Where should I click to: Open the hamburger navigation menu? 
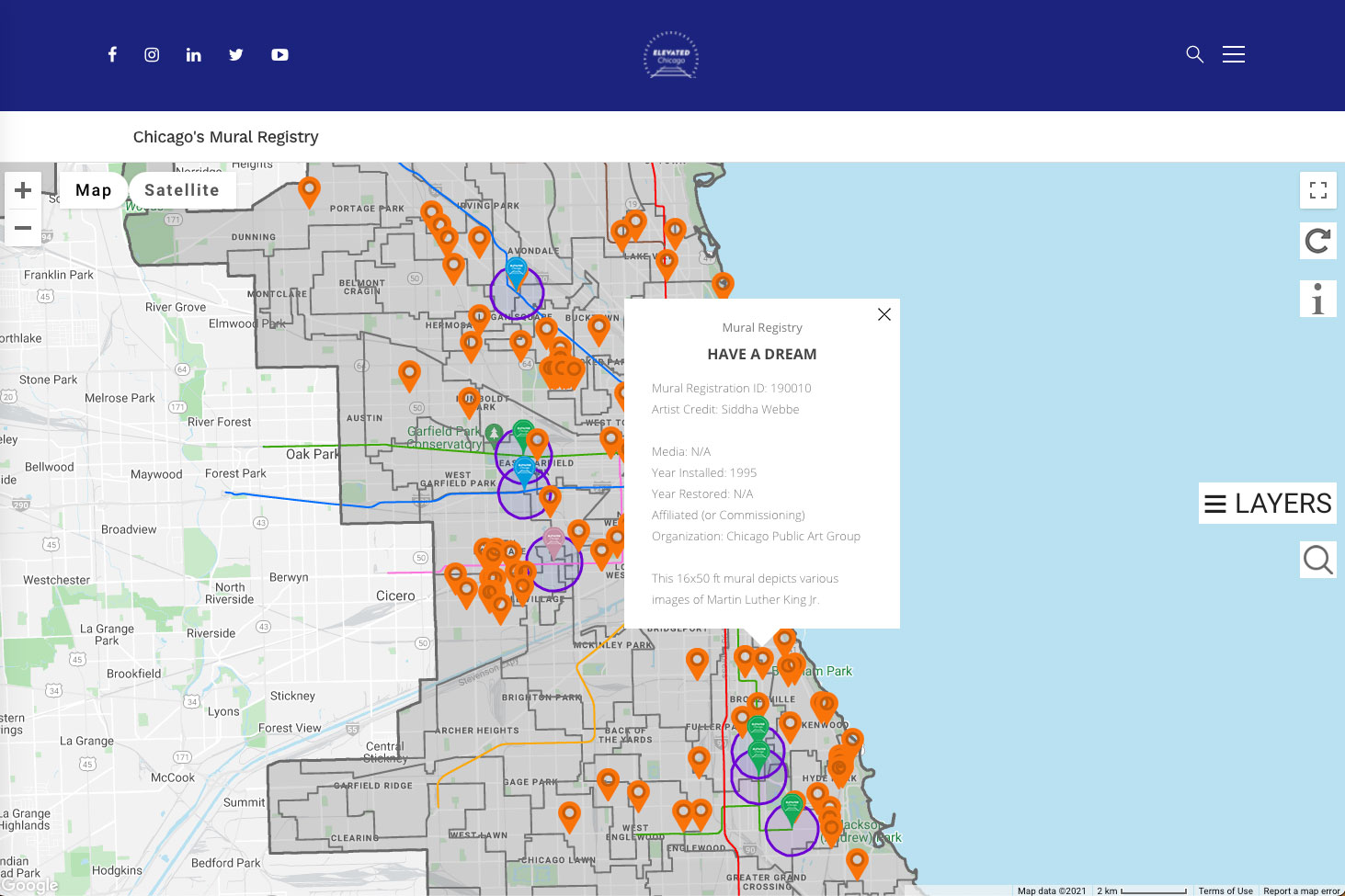[1234, 54]
